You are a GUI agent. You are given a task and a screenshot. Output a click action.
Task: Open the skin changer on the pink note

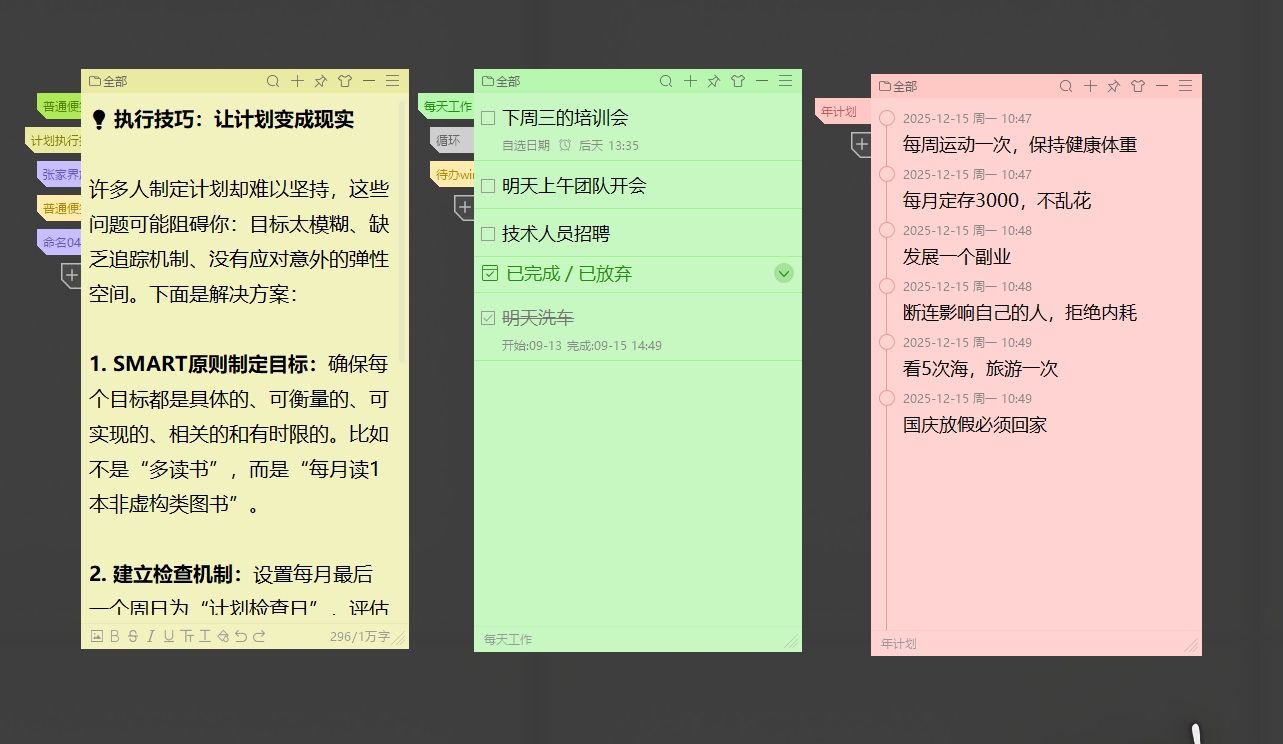(x=1137, y=86)
